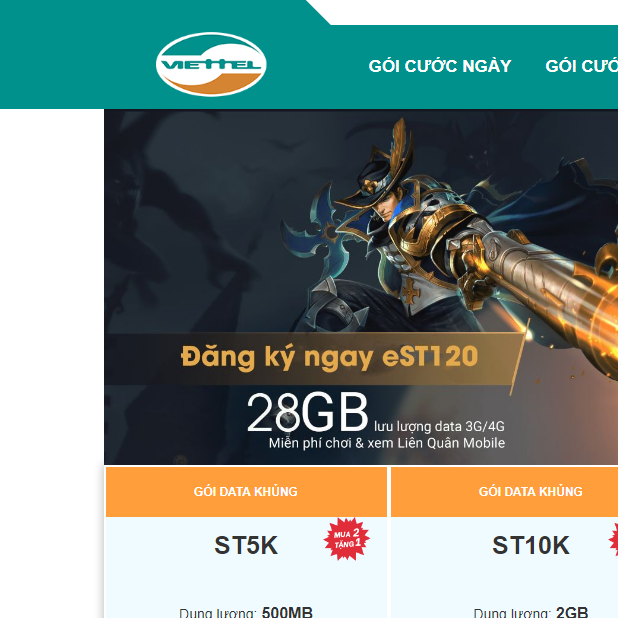Open the ST5K package title
The width and height of the screenshot is (618, 618).
coord(246,545)
